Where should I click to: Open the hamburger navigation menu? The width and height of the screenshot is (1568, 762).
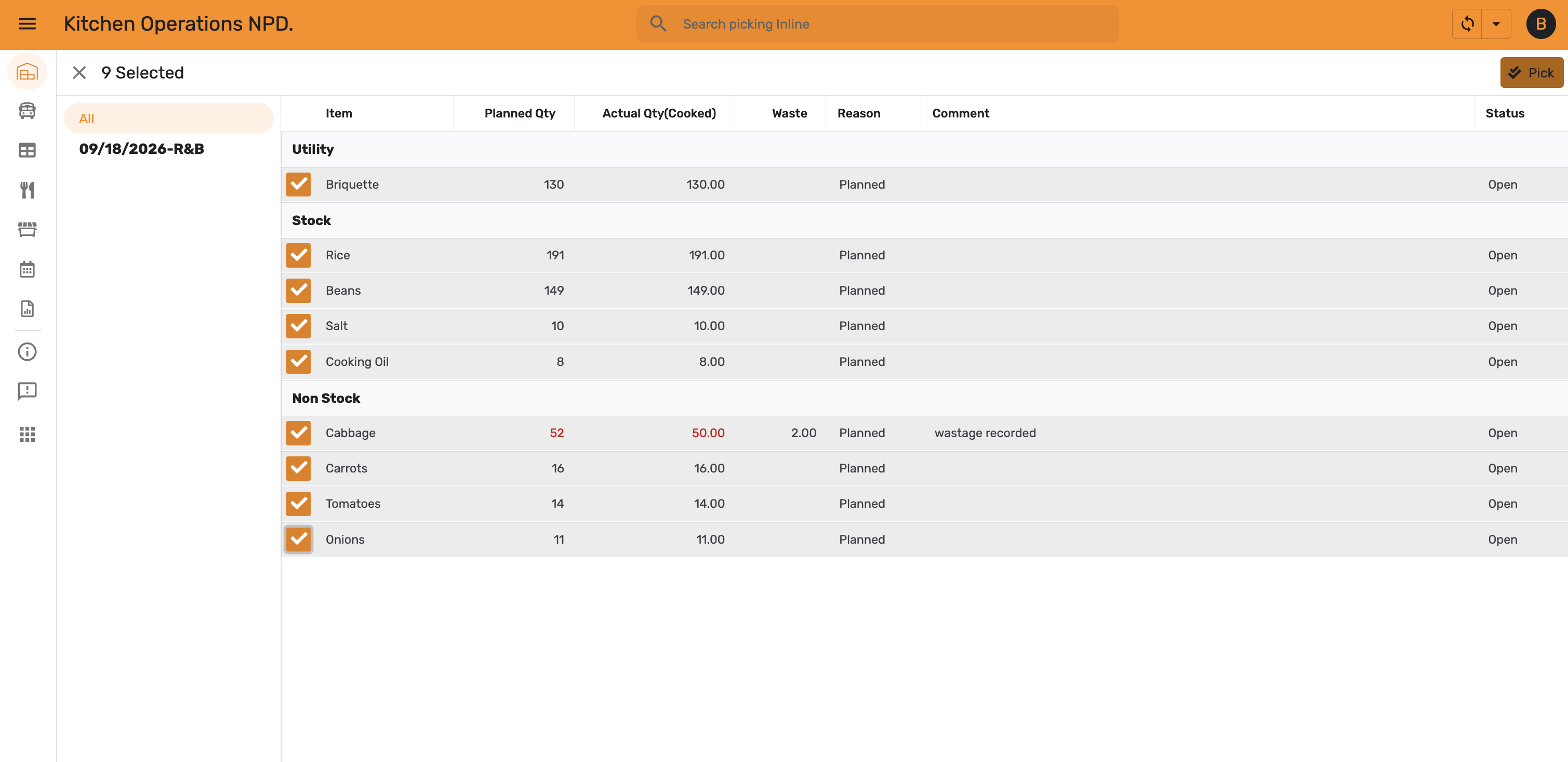pos(28,24)
